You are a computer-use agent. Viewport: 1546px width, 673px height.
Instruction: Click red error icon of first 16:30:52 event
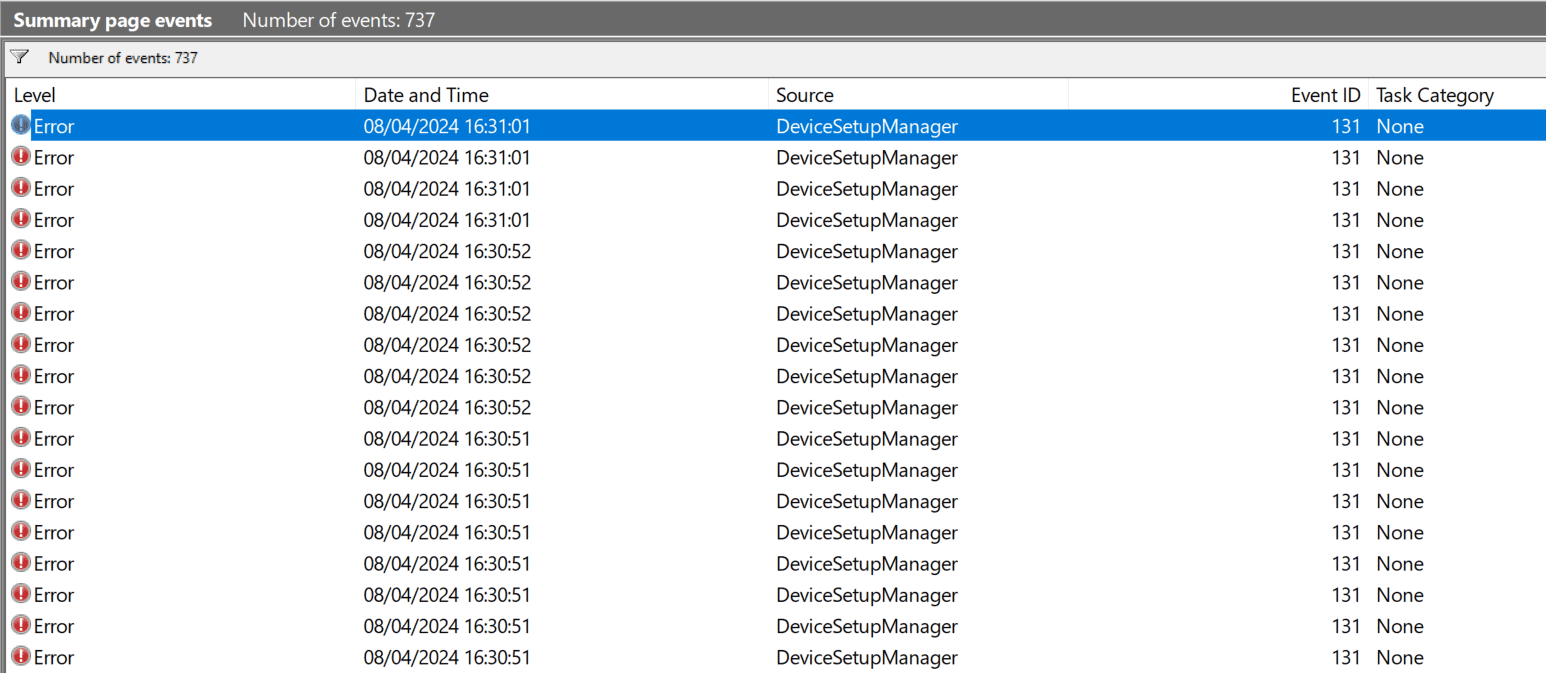[x=21, y=250]
